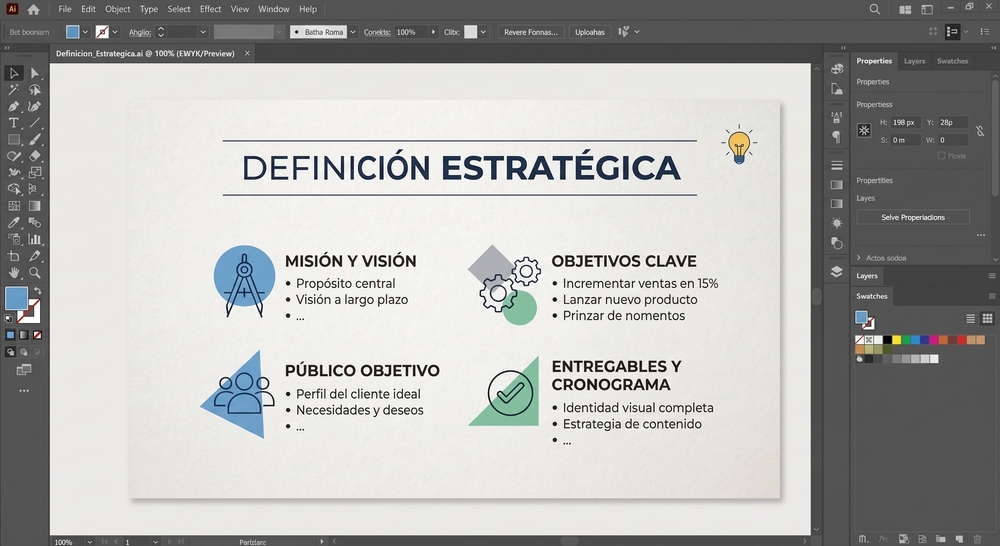Open the File menu
The height and width of the screenshot is (546, 1000).
tap(65, 9)
